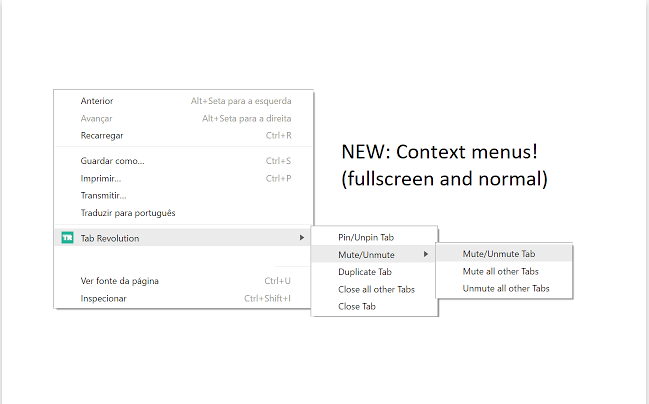Viewport: 649px width, 404px height.
Task: Select the Mute/Unmute submenu entry
Action: point(374,254)
